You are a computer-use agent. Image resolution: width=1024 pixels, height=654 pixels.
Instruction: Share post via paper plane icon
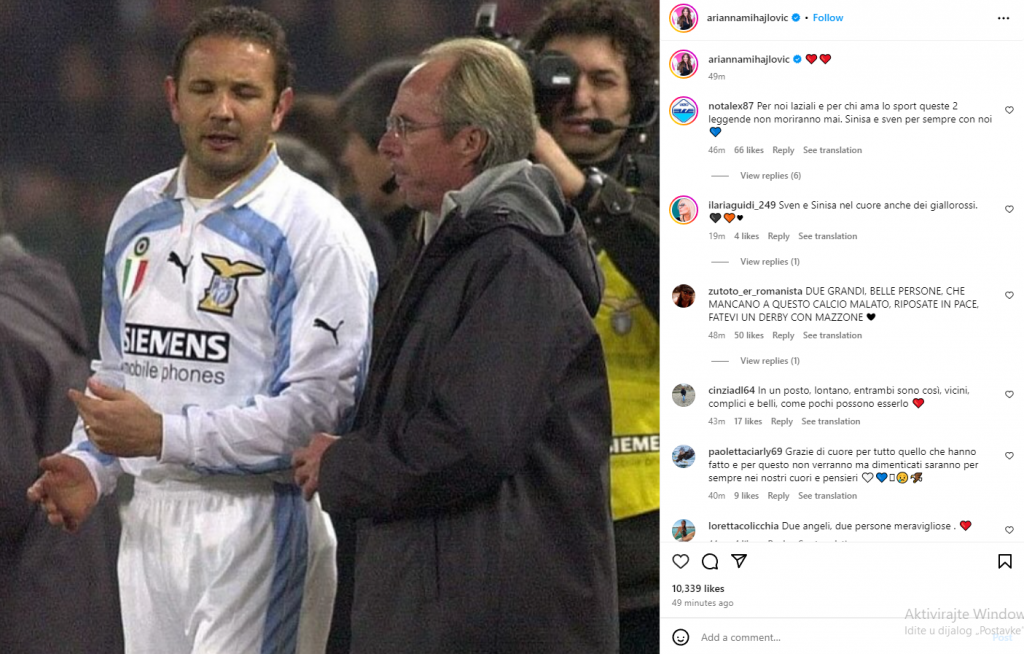click(x=739, y=561)
